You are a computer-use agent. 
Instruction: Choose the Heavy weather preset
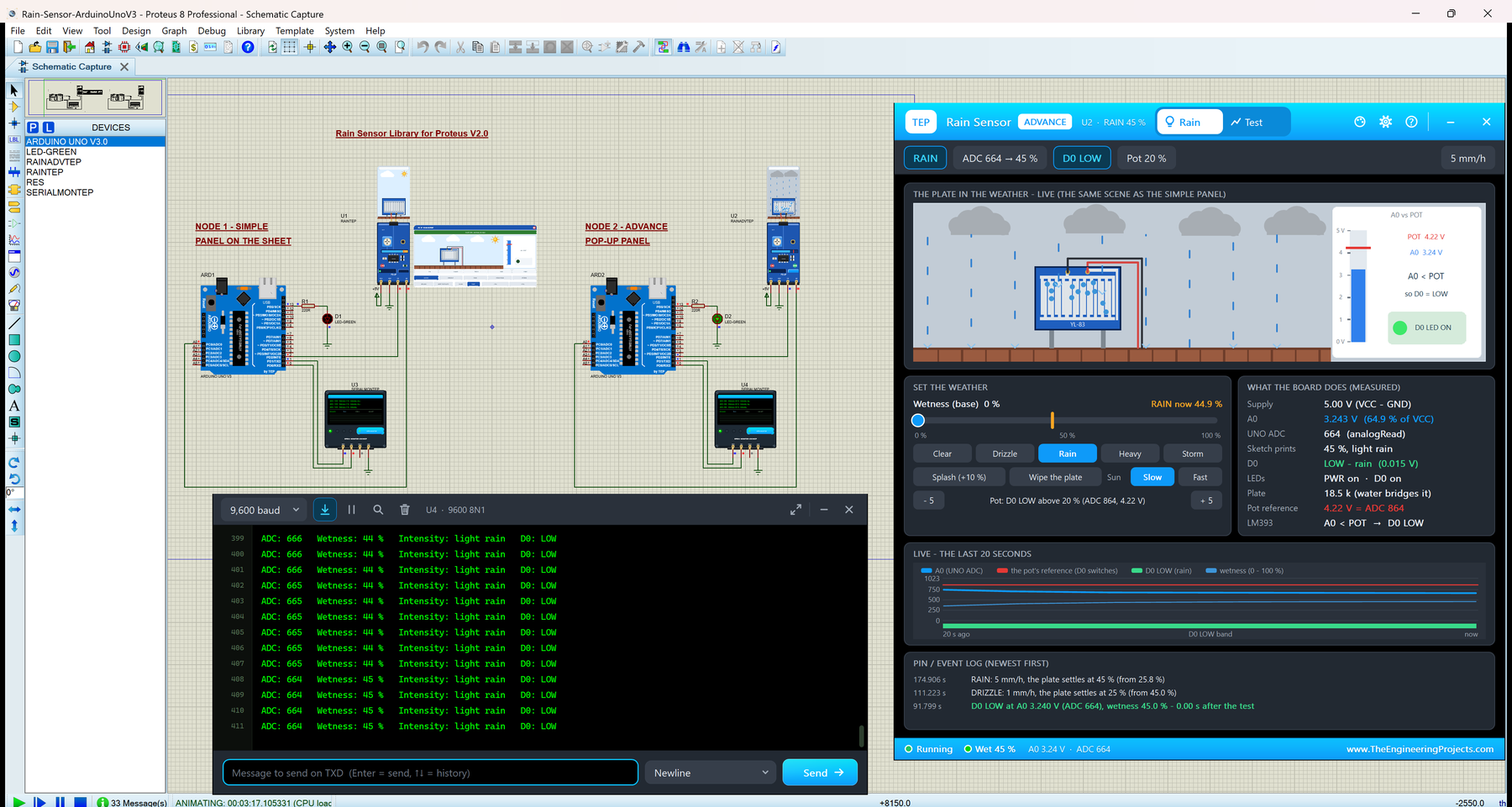(x=1130, y=453)
